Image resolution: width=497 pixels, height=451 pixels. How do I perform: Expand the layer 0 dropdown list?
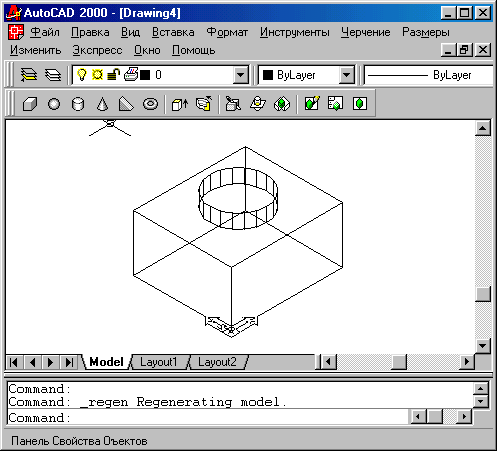coord(241,75)
